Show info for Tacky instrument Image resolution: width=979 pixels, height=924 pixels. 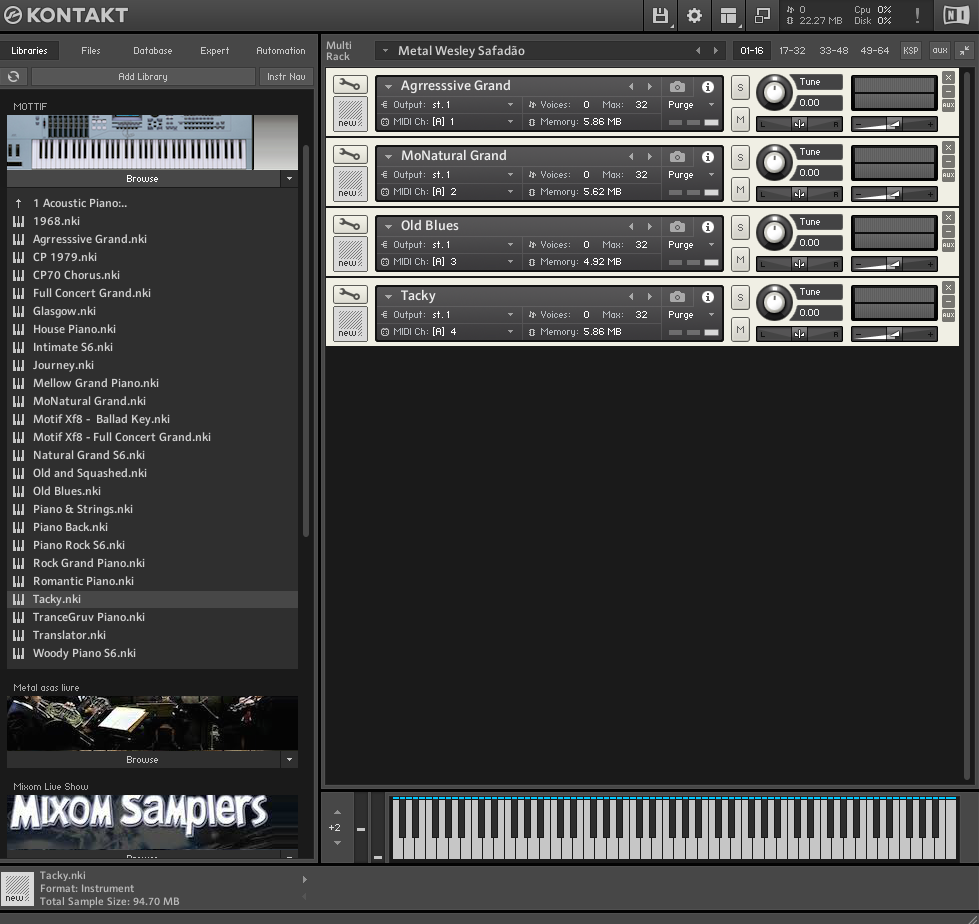pos(707,297)
